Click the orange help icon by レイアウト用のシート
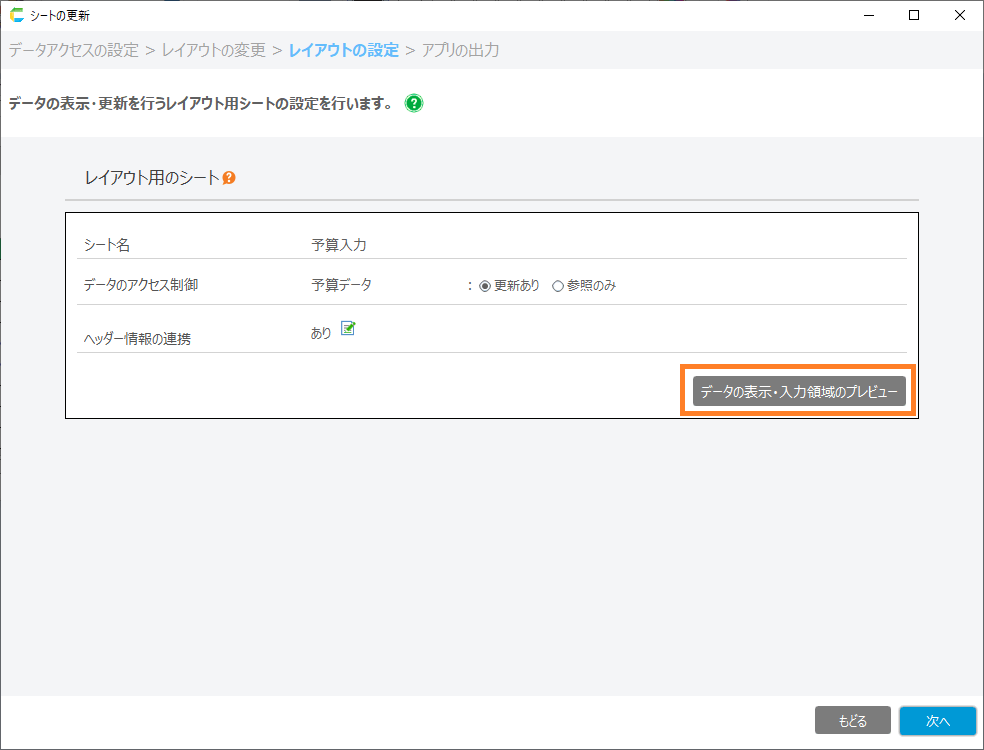 (x=229, y=178)
